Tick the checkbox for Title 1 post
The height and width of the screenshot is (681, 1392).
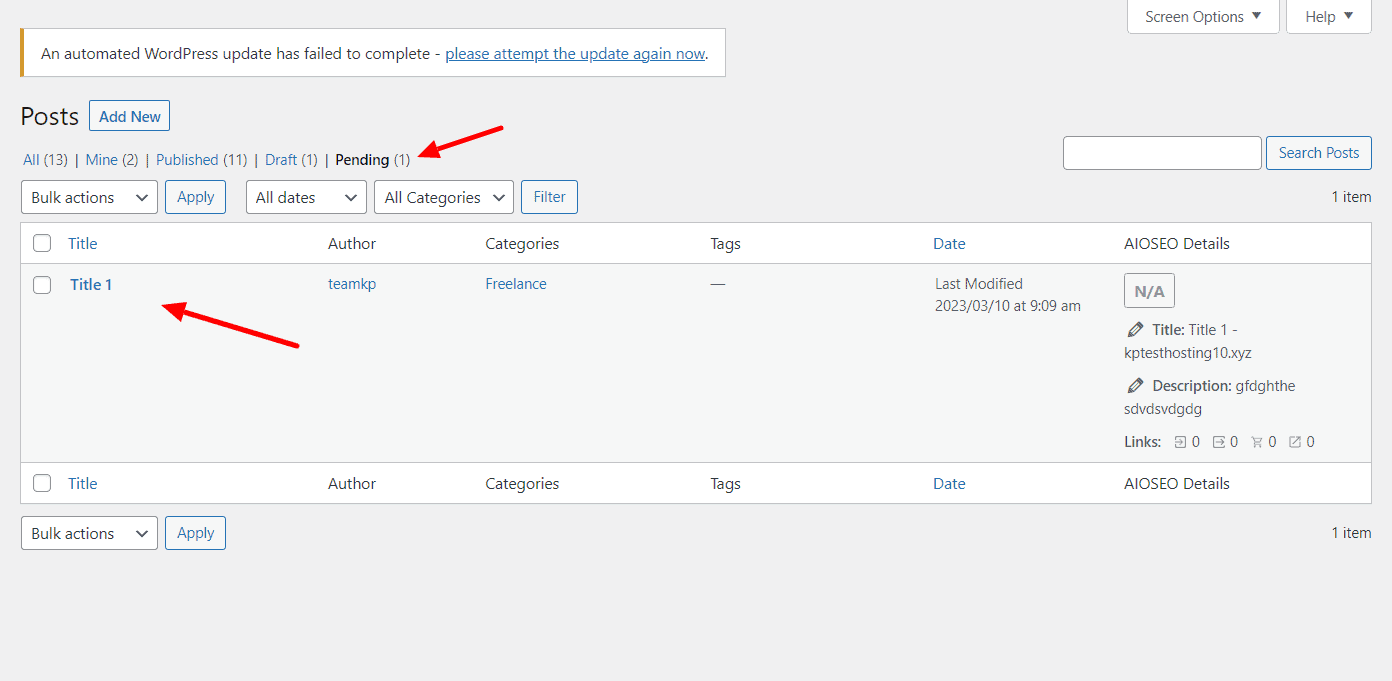[42, 285]
